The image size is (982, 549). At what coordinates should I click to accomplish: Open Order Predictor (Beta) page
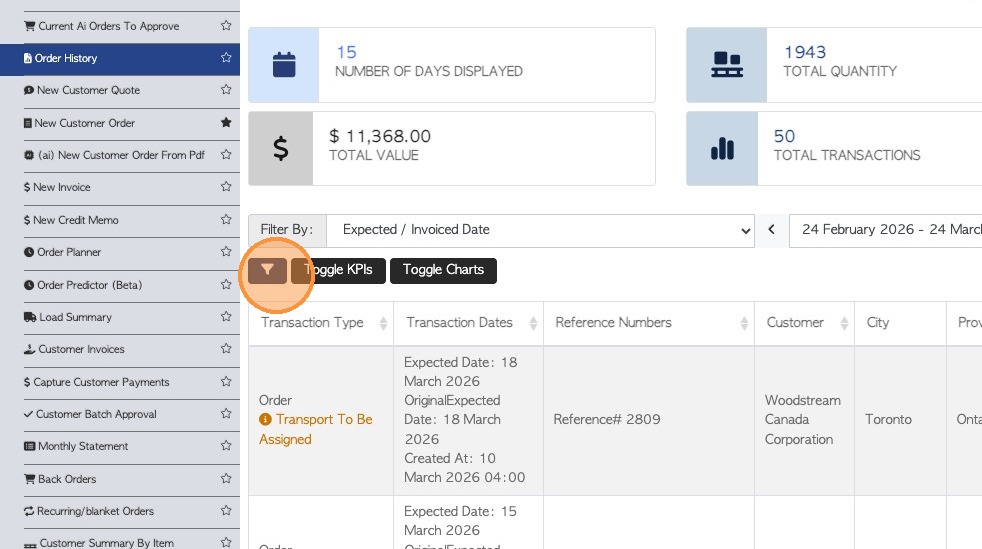tap(89, 285)
